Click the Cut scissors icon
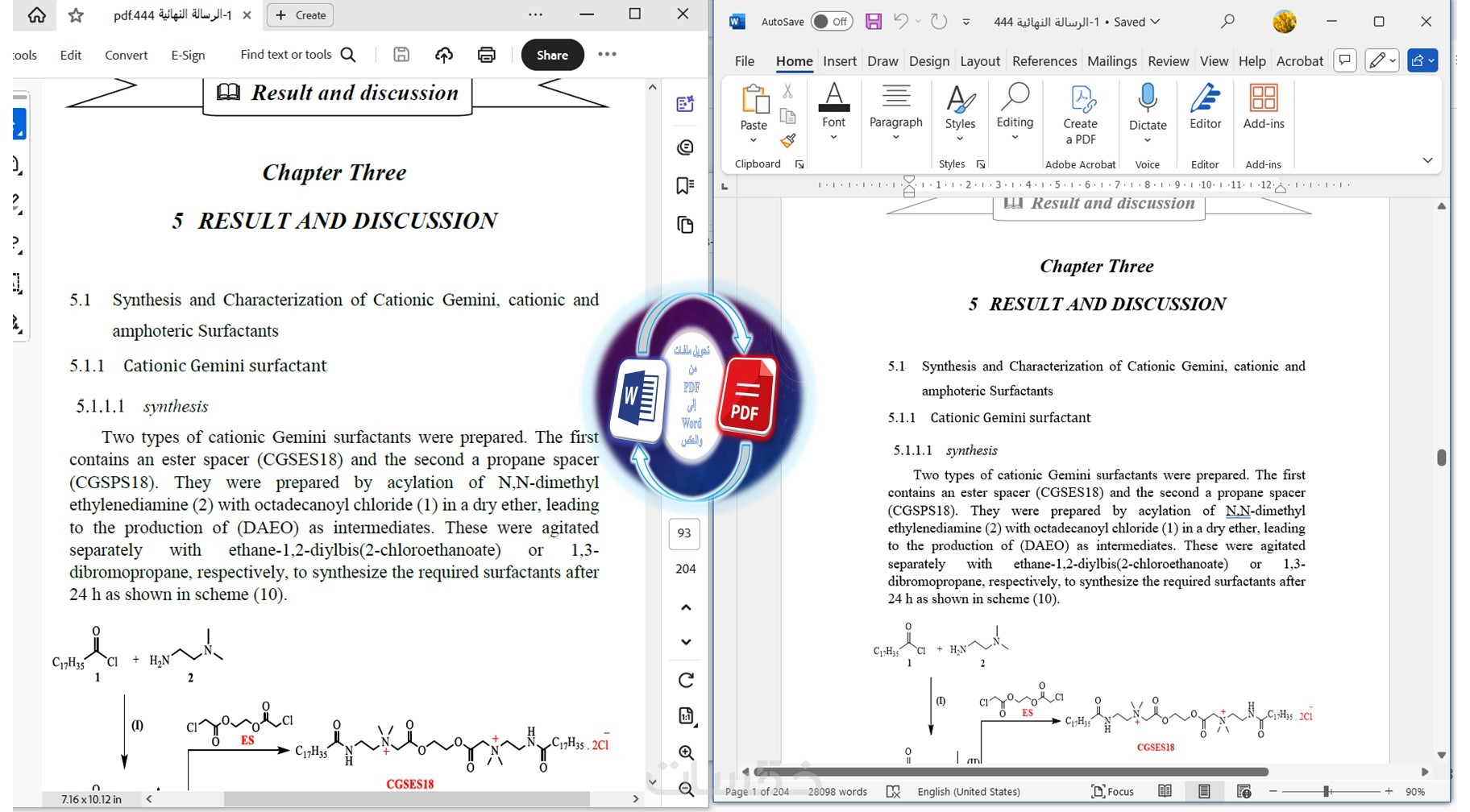The height and width of the screenshot is (812, 1470). [x=788, y=91]
